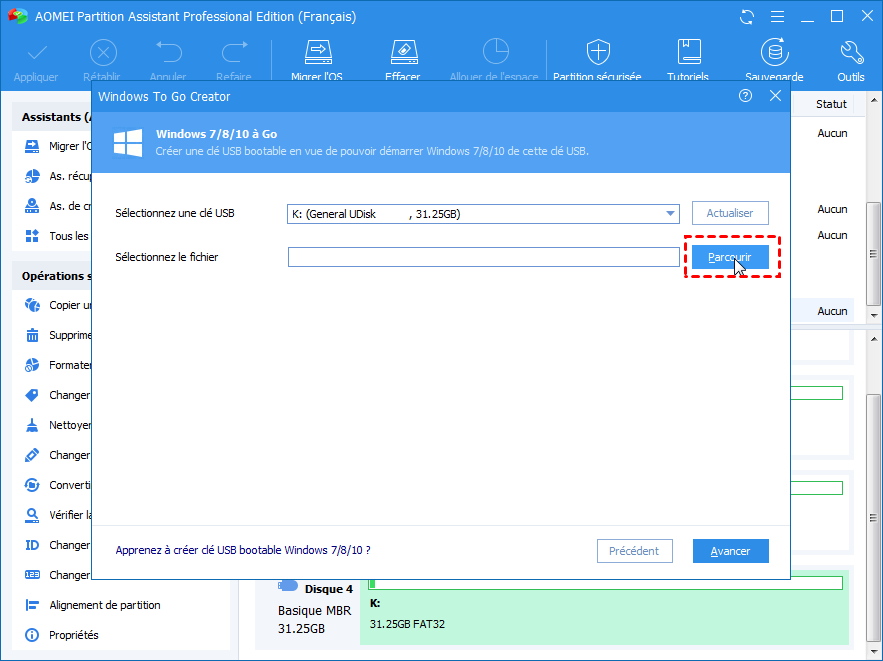
Task: Select the Effacer toolbar icon
Action: [403, 52]
